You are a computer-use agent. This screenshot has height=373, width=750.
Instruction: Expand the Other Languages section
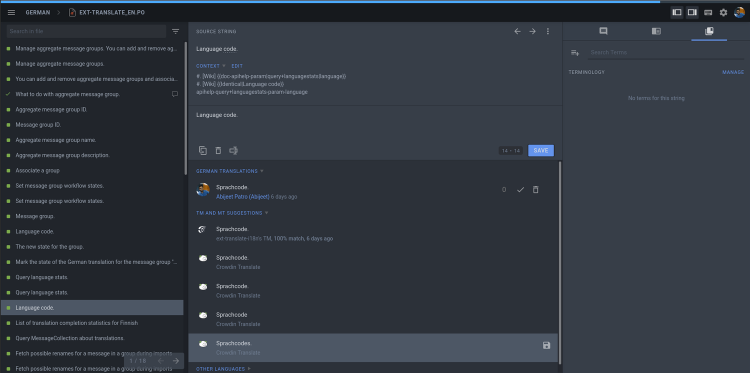223,369
